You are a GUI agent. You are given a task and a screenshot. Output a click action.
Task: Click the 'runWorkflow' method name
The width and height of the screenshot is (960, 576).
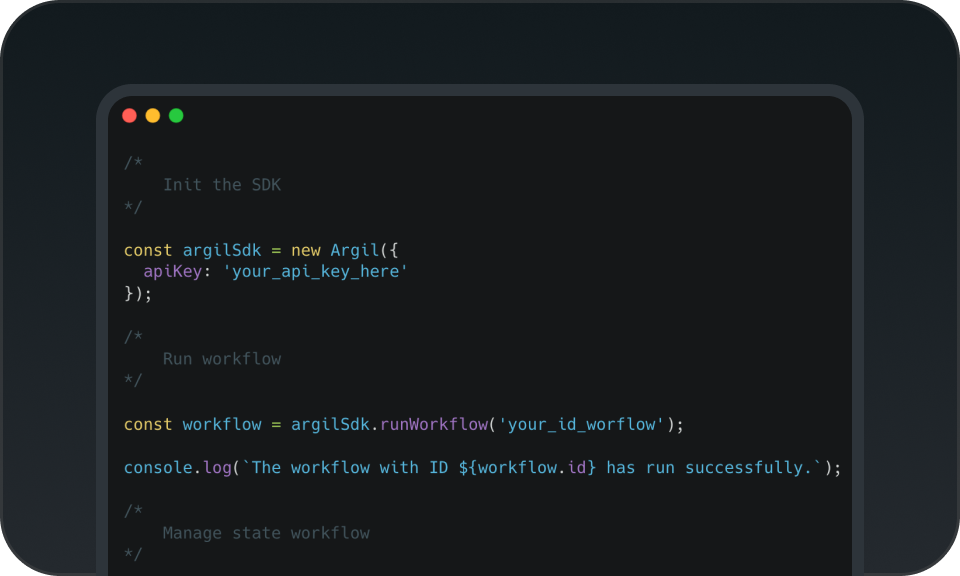(x=434, y=424)
